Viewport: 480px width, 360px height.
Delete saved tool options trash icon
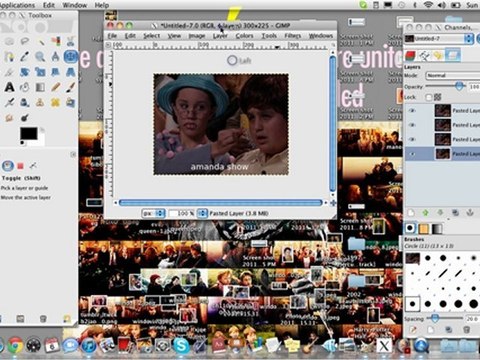(x=43, y=319)
